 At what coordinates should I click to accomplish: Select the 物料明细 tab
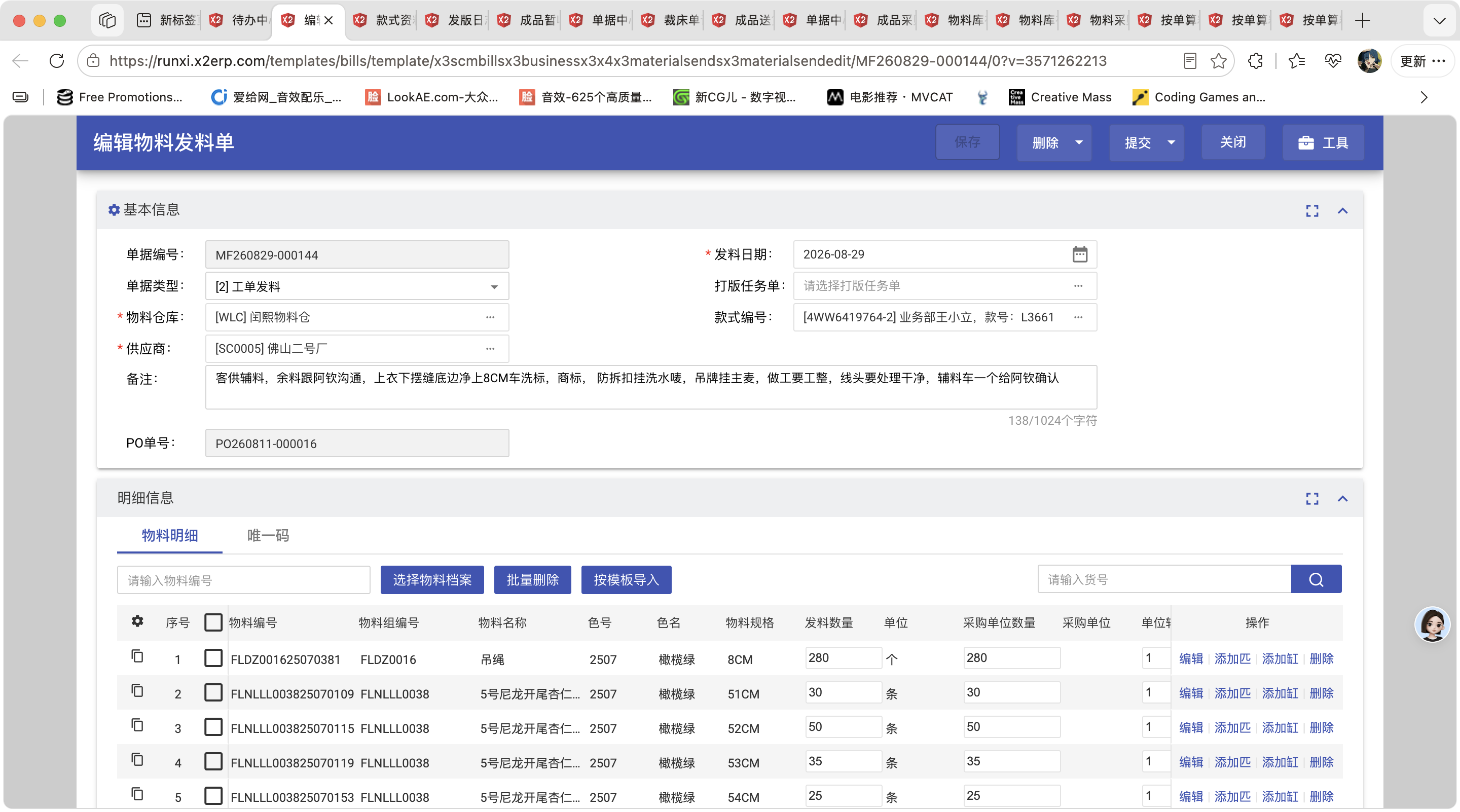170,535
